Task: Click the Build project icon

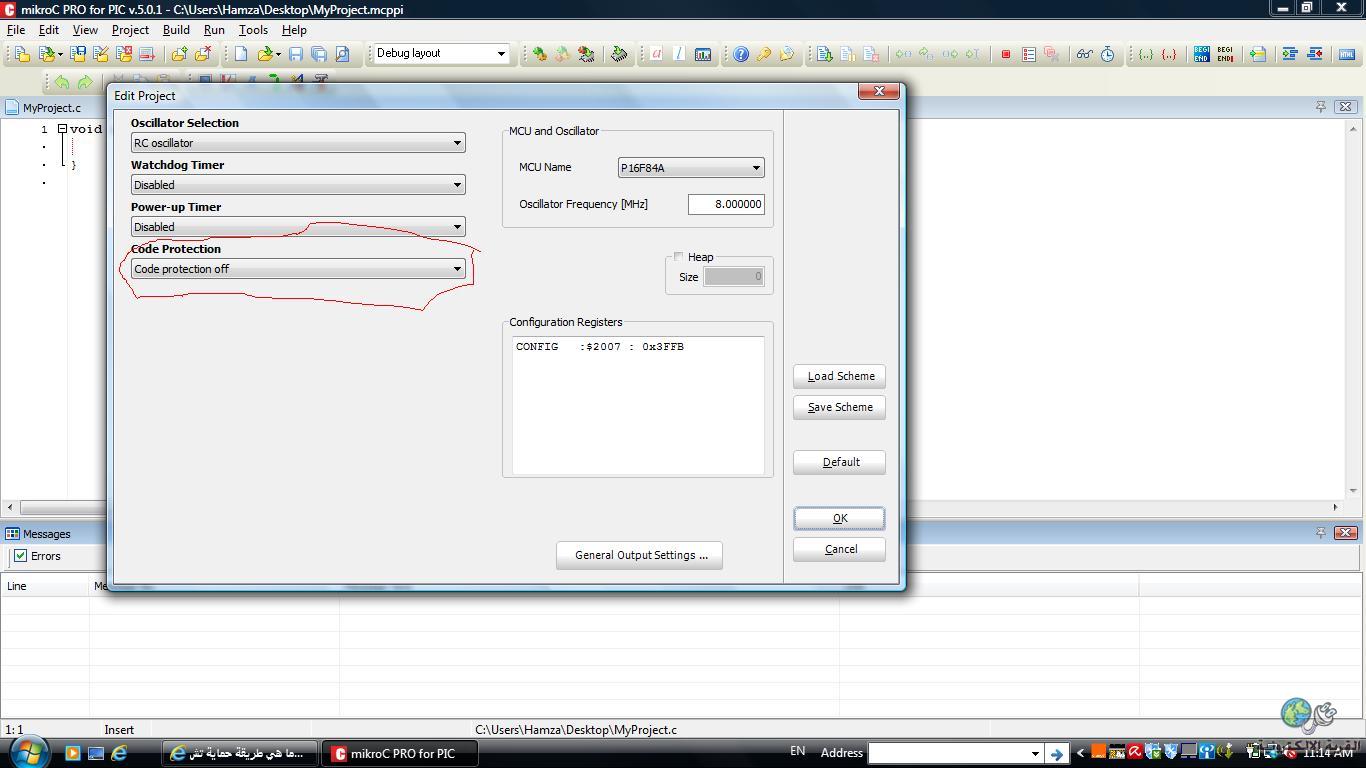Action: pyautogui.click(x=539, y=54)
